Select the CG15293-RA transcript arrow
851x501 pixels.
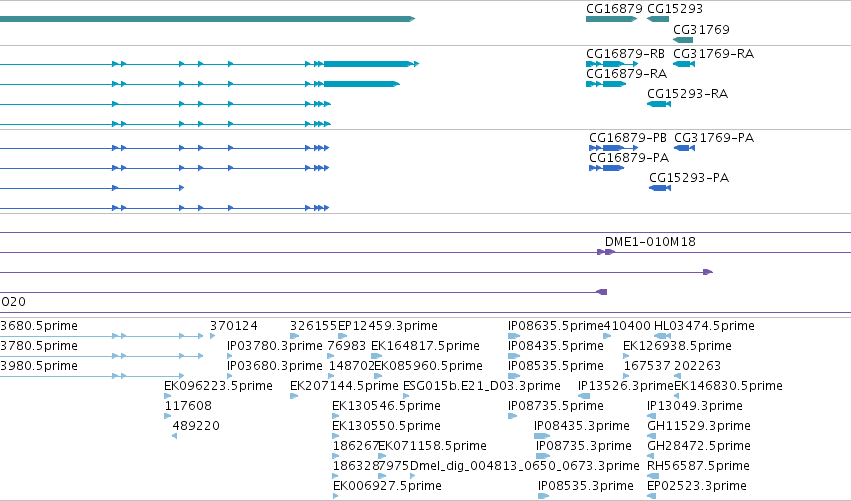tap(659, 104)
